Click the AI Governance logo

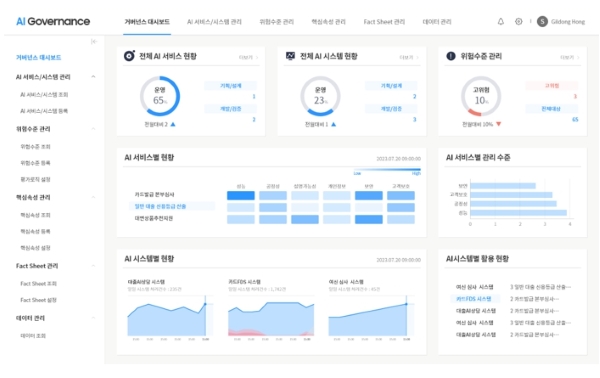(53, 21)
